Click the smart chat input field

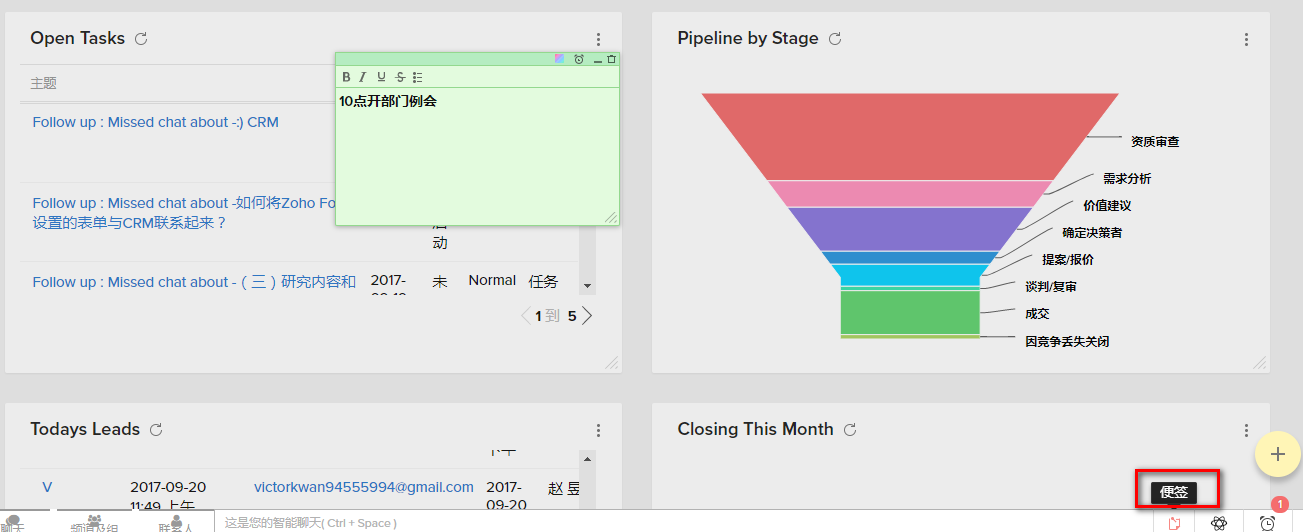pos(600,523)
